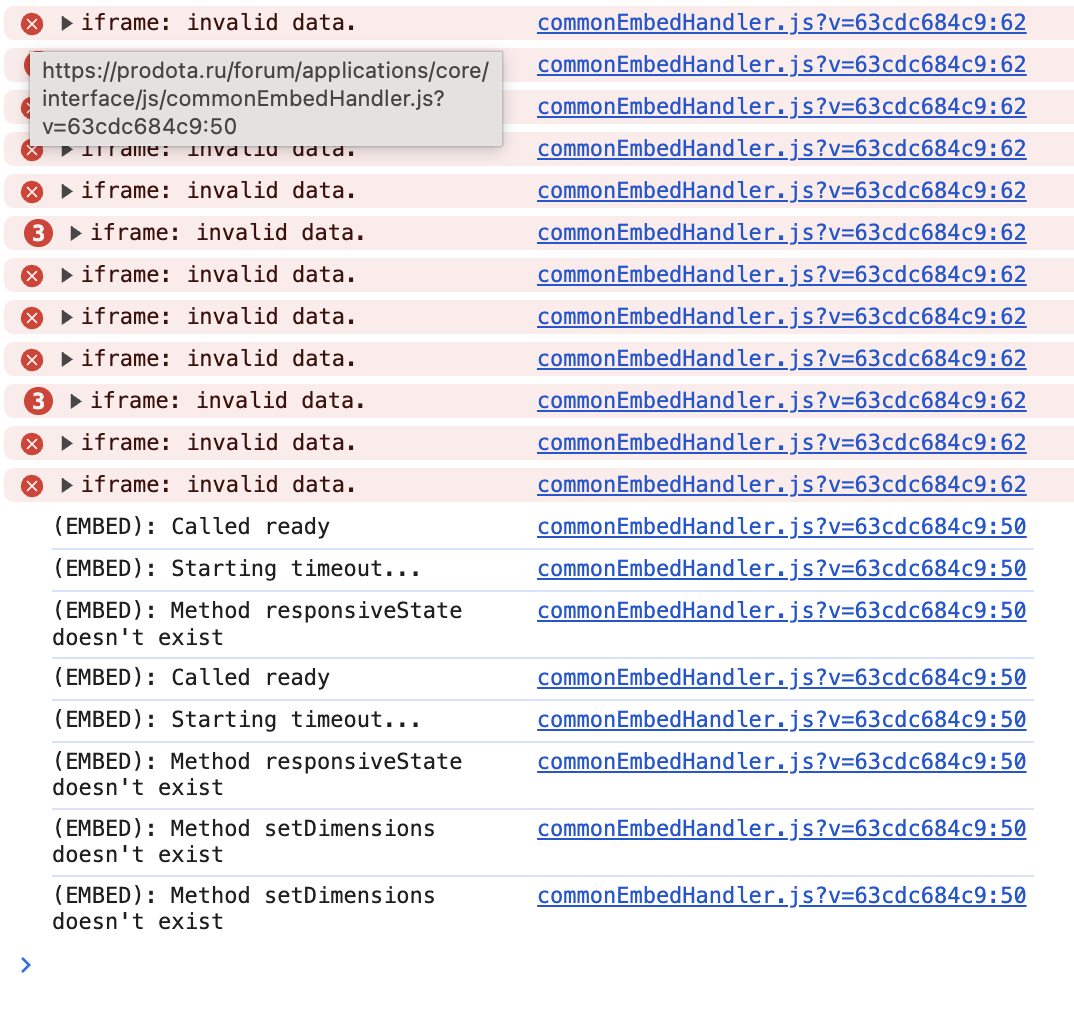Click the blue console prompt chevron
Image resolution: width=1074 pixels, height=1016 pixels.
[26, 965]
